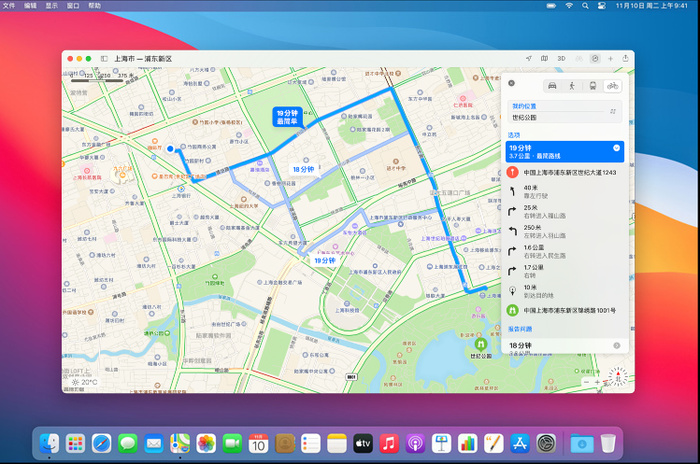700x464 pixels.
Task: Click the 报告问题 link
Action: coord(520,327)
